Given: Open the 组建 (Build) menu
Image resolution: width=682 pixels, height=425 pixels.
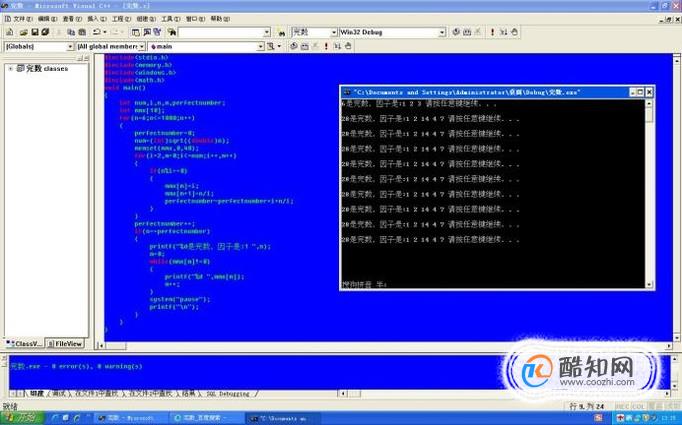Looking at the screenshot, I should point(146,19).
